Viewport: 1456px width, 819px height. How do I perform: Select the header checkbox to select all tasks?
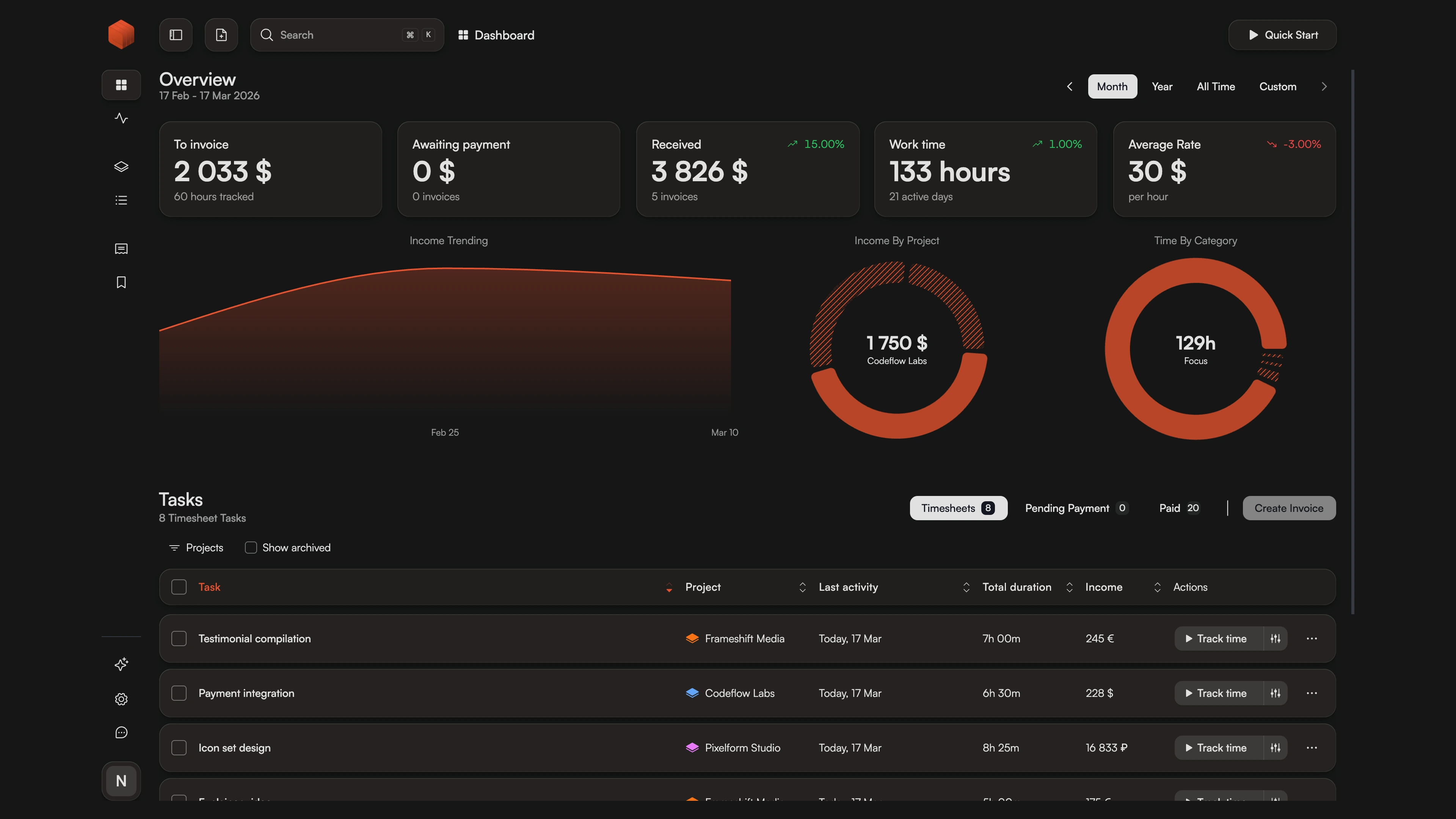179,587
